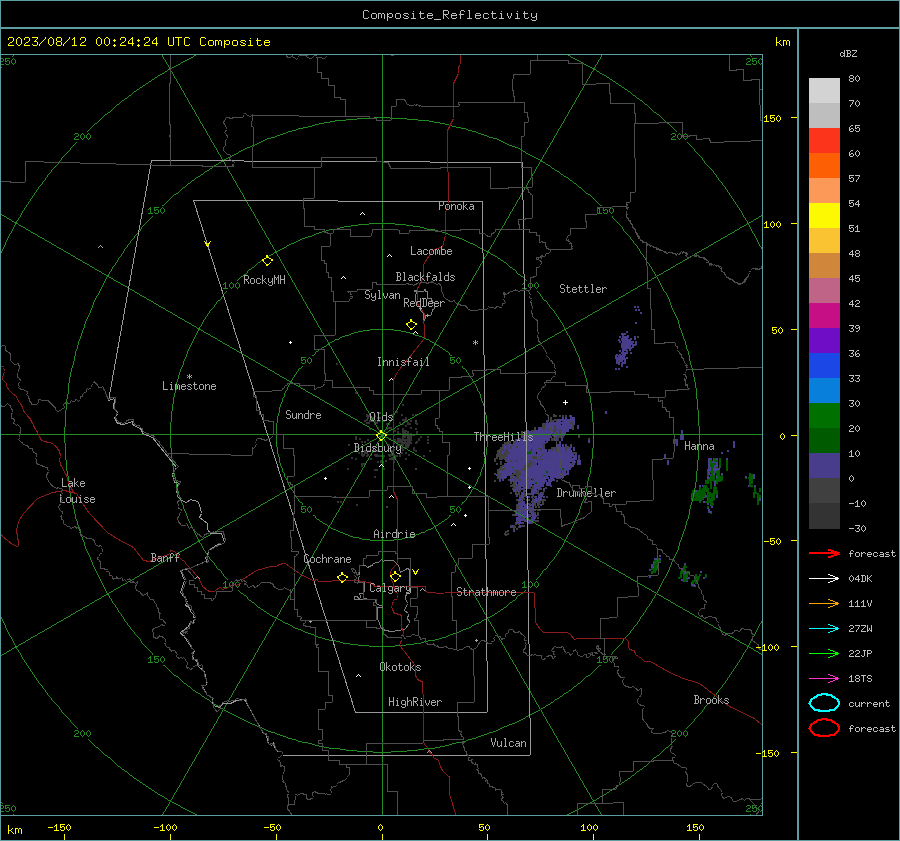Viewport: 900px width, 841px height.
Task: Click the magenta 18TS arrow icon
Action: tap(824, 679)
